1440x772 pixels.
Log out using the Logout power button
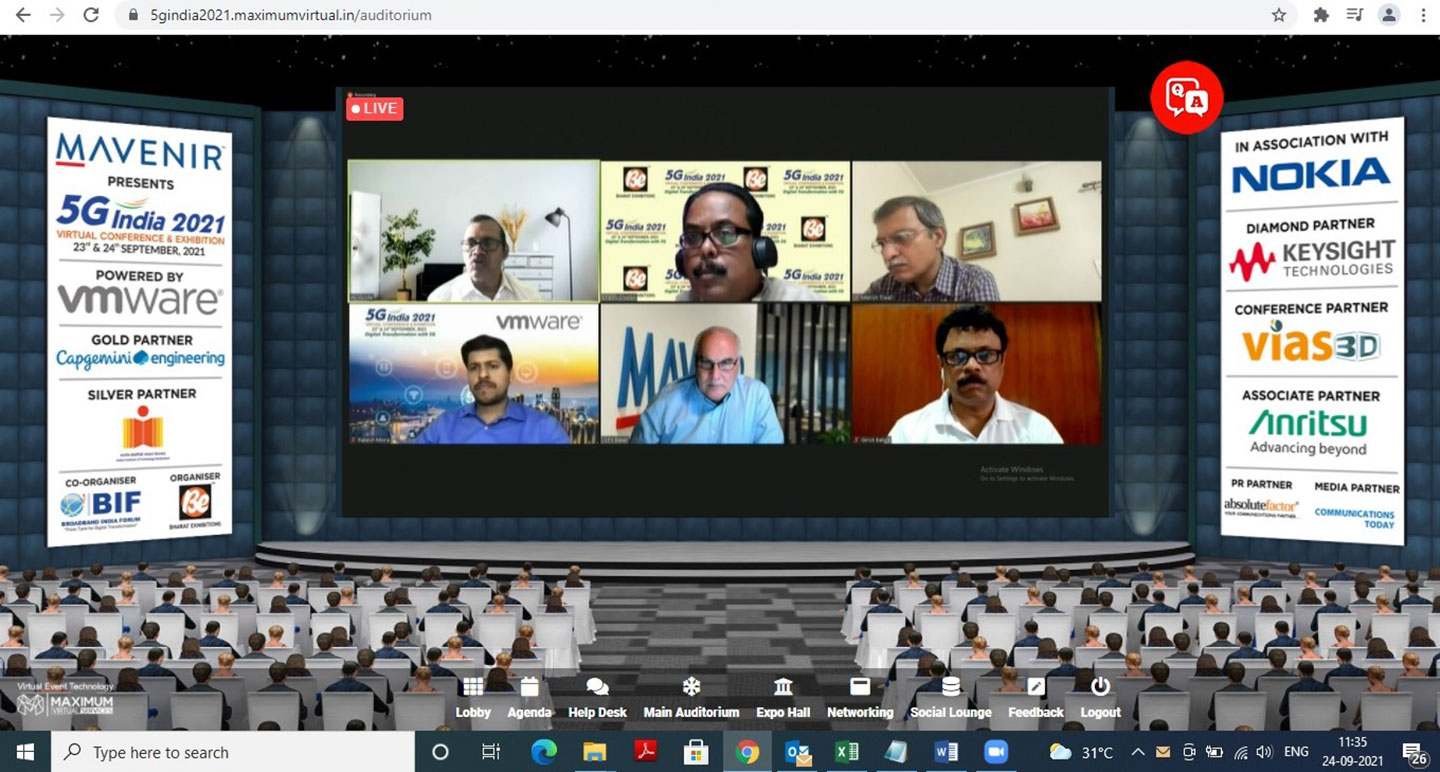tap(1100, 698)
